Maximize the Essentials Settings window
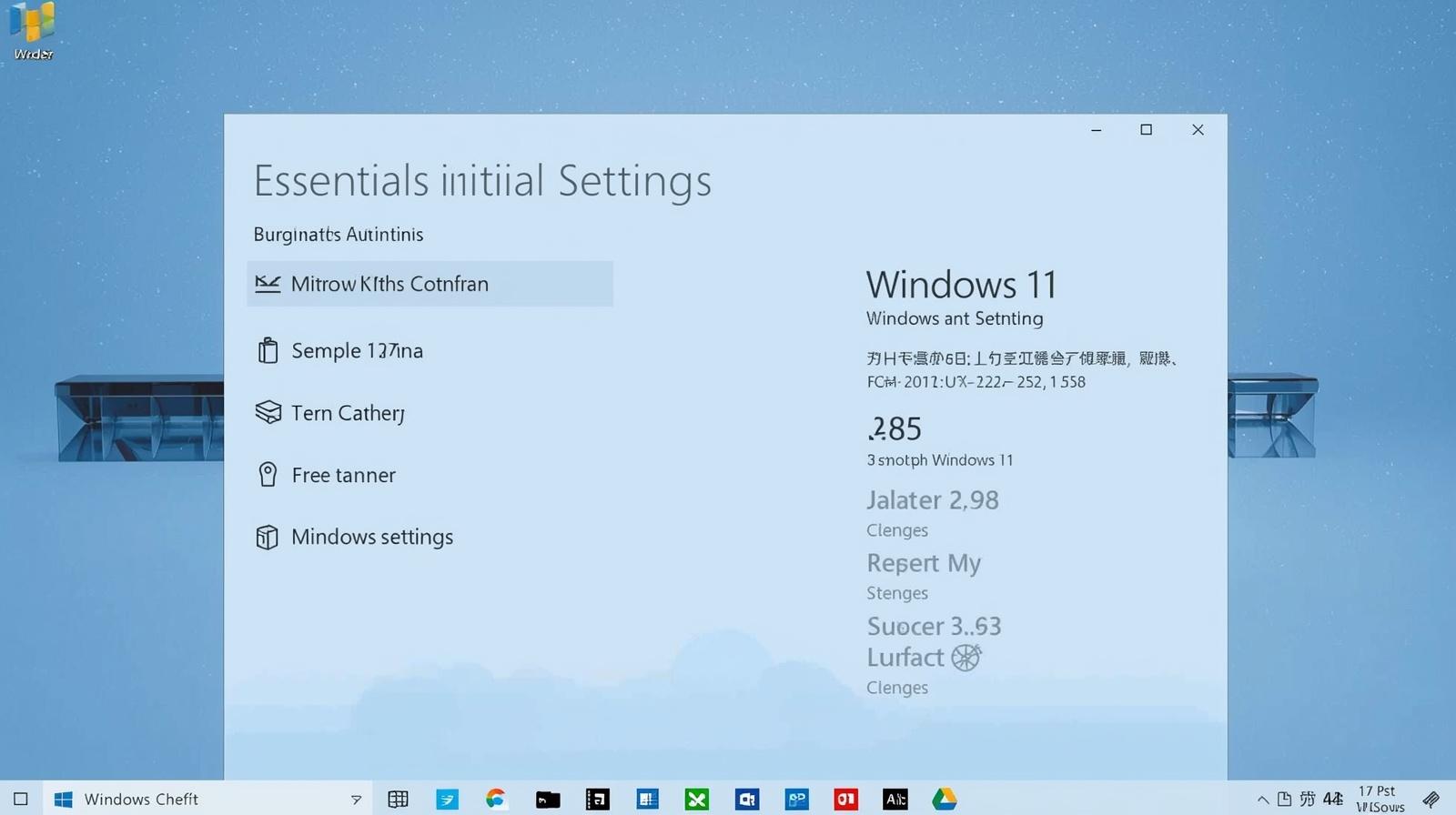Image resolution: width=1456 pixels, height=815 pixels. (x=1146, y=130)
